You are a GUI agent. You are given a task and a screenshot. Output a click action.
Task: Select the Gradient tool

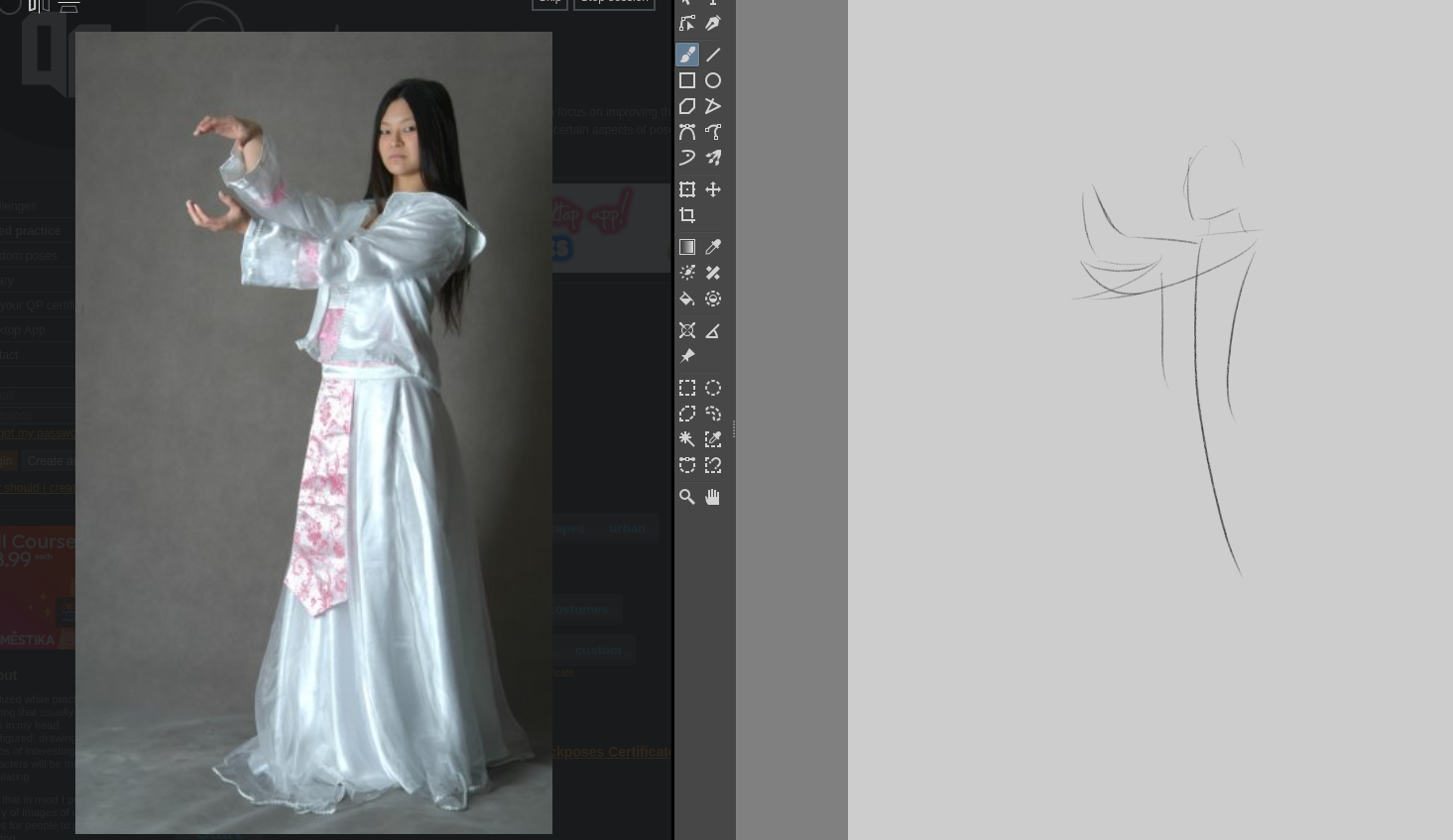(x=687, y=247)
